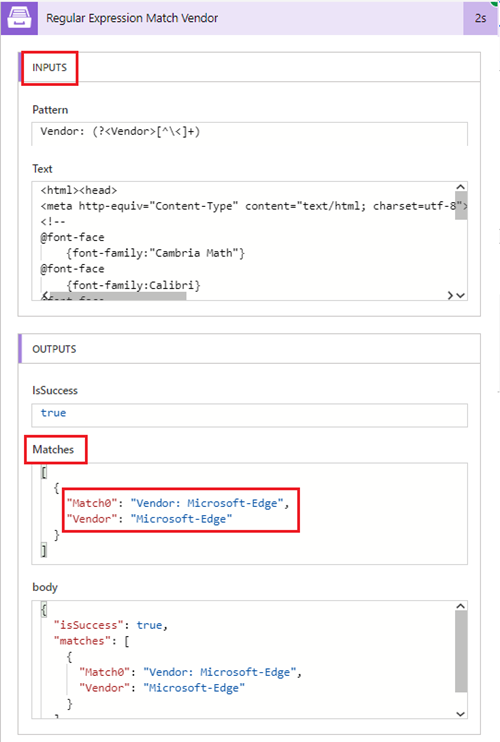Select the 2s duration badge
This screenshot has height=742, width=500.
pos(480,18)
